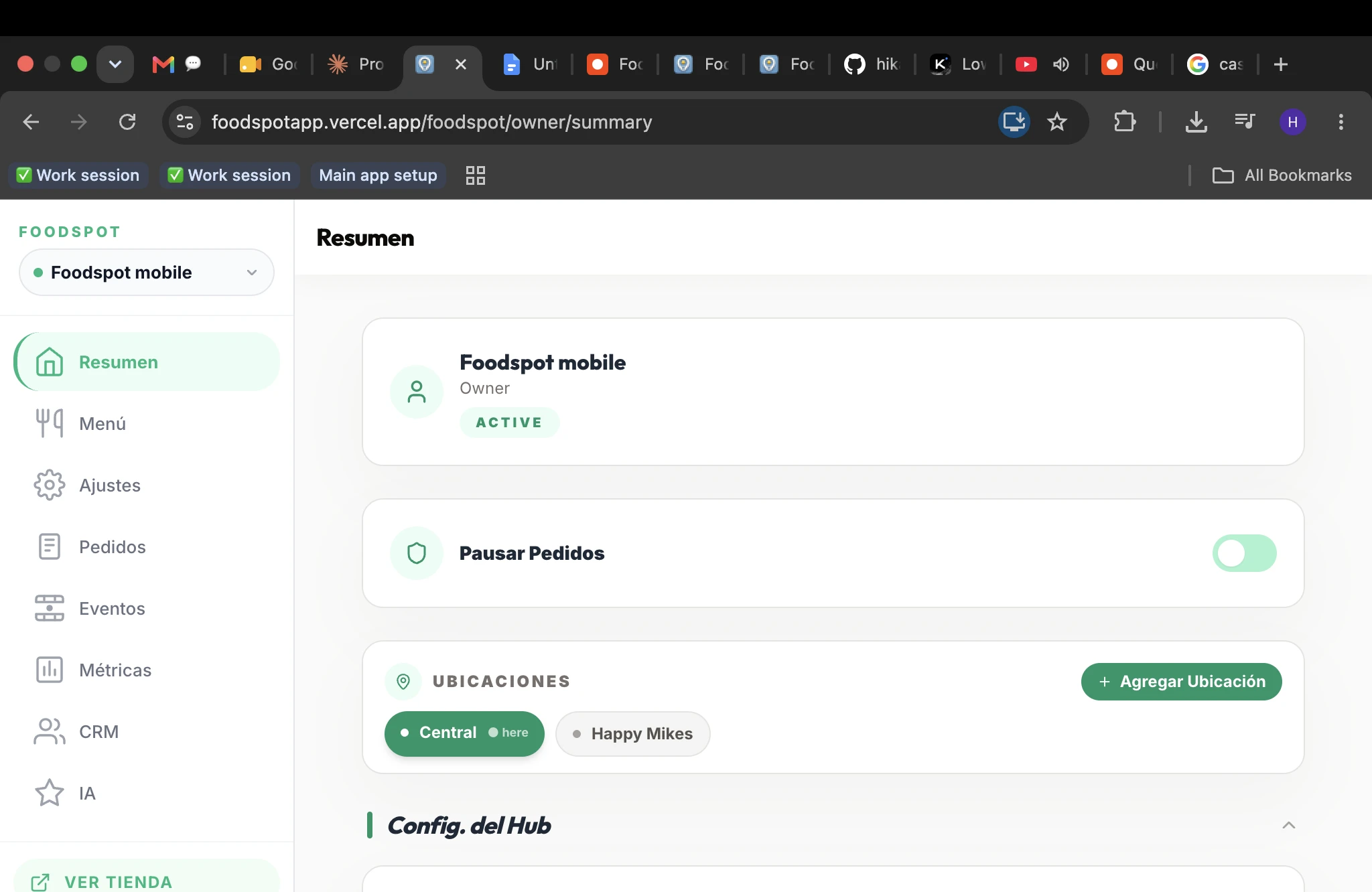Viewport: 1372px width, 892px height.
Task: Click the shield icon beside Pausar Pedidos
Action: pyautogui.click(x=417, y=553)
